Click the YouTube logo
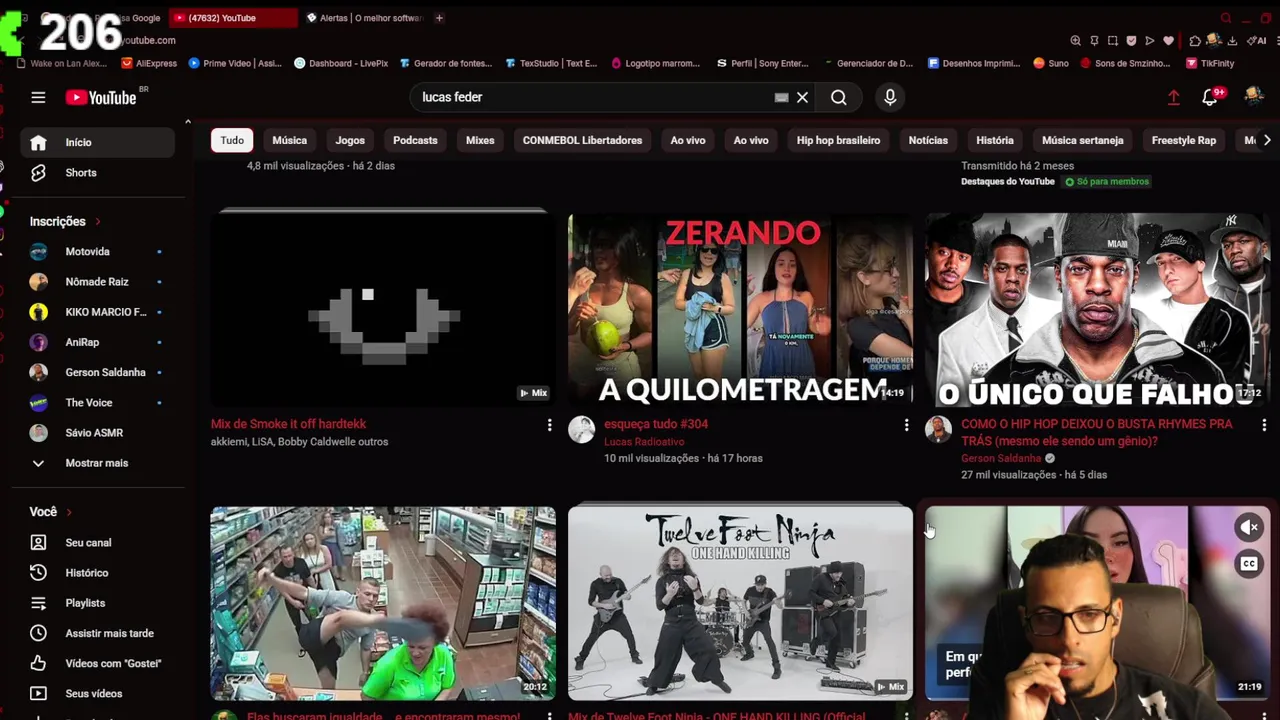This screenshot has height=720, width=1280. (x=101, y=97)
